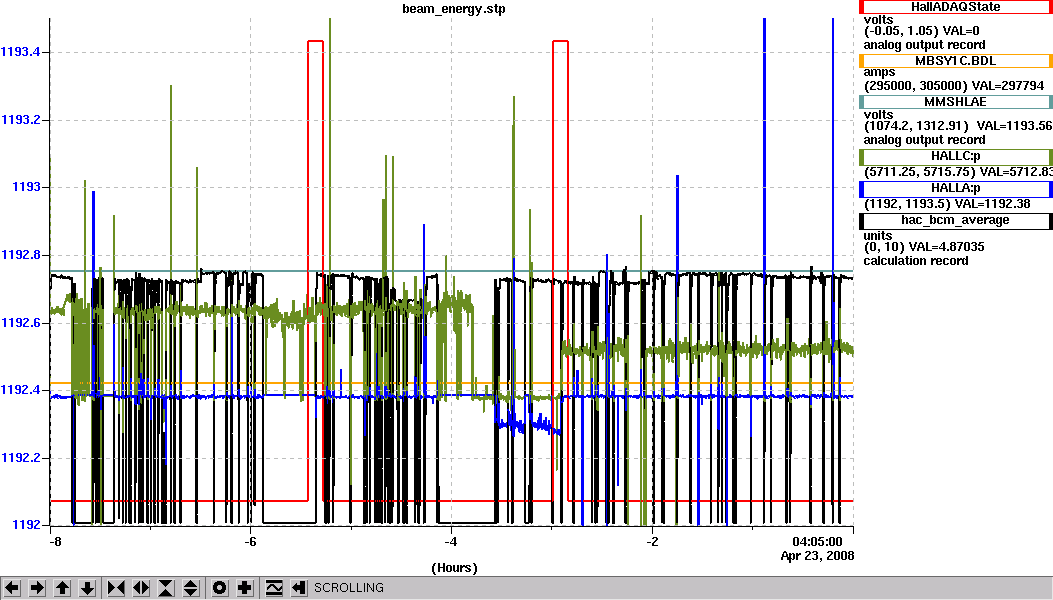Click the Apr 23, 2008 date label
The width and height of the screenshot is (1053, 600).
(817, 556)
